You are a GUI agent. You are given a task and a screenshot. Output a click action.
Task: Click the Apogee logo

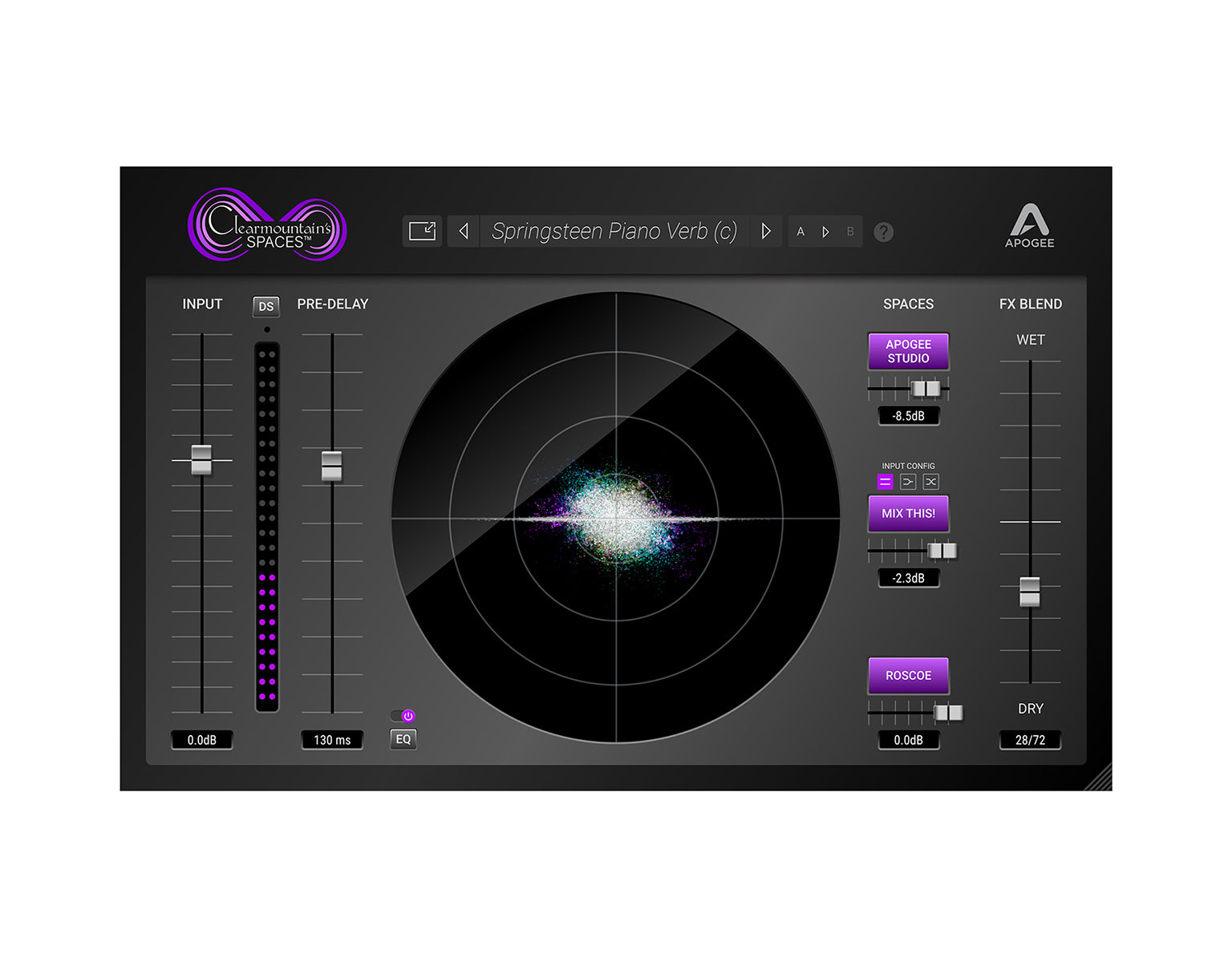1029,227
